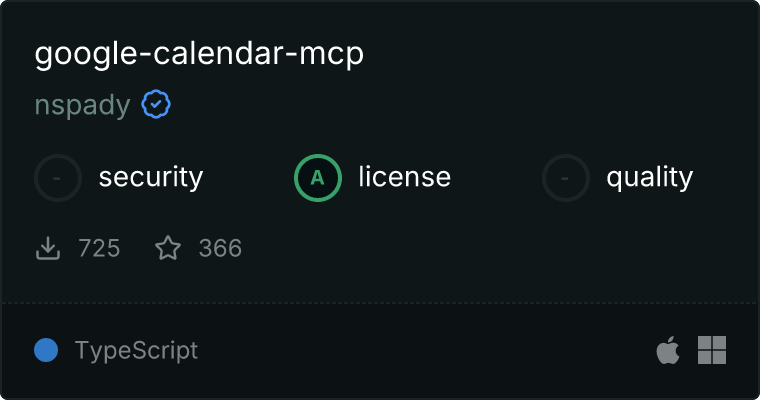Image resolution: width=760 pixels, height=400 pixels.
Task: Click the dash inside the security circle
Action: point(57,178)
